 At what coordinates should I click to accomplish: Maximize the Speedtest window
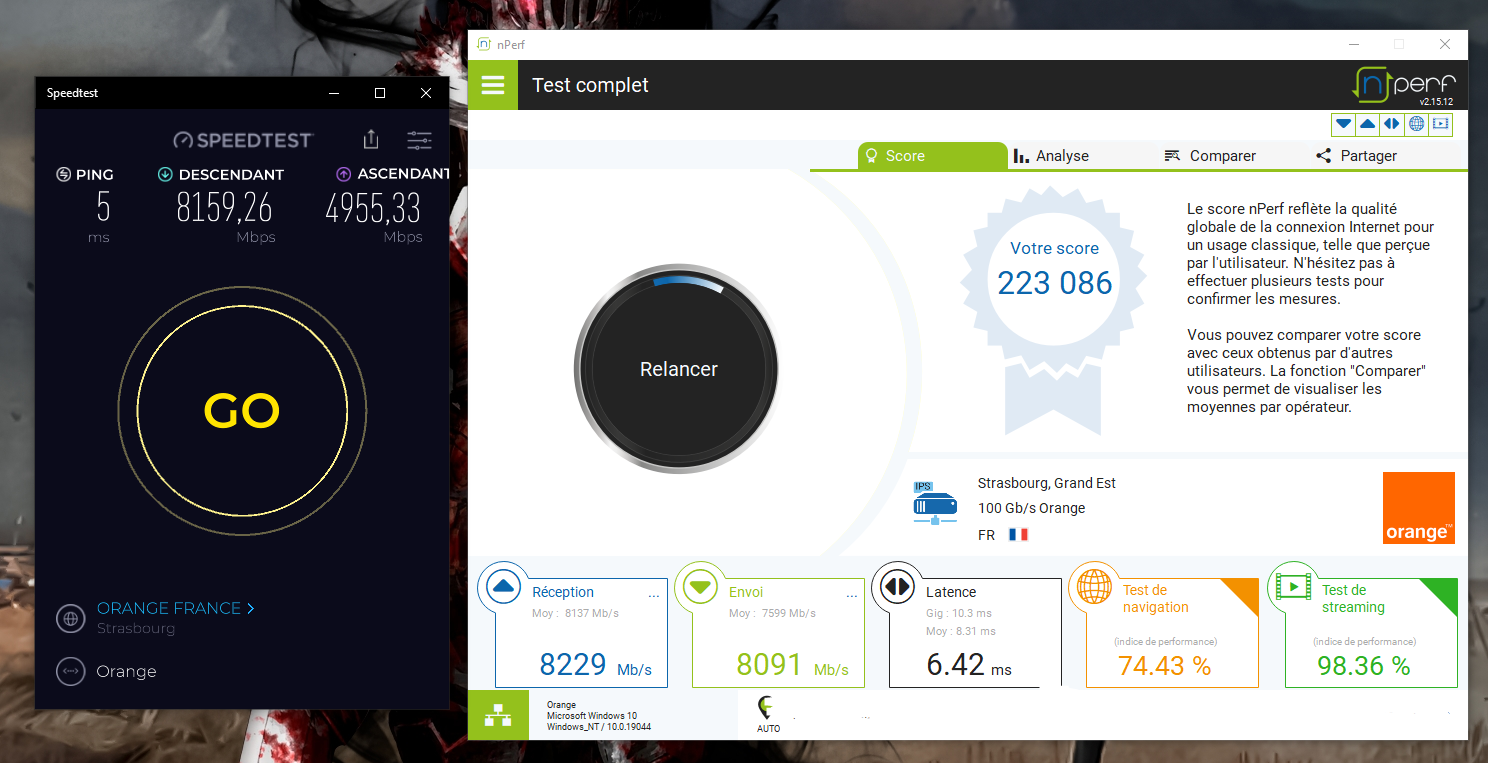[x=380, y=93]
